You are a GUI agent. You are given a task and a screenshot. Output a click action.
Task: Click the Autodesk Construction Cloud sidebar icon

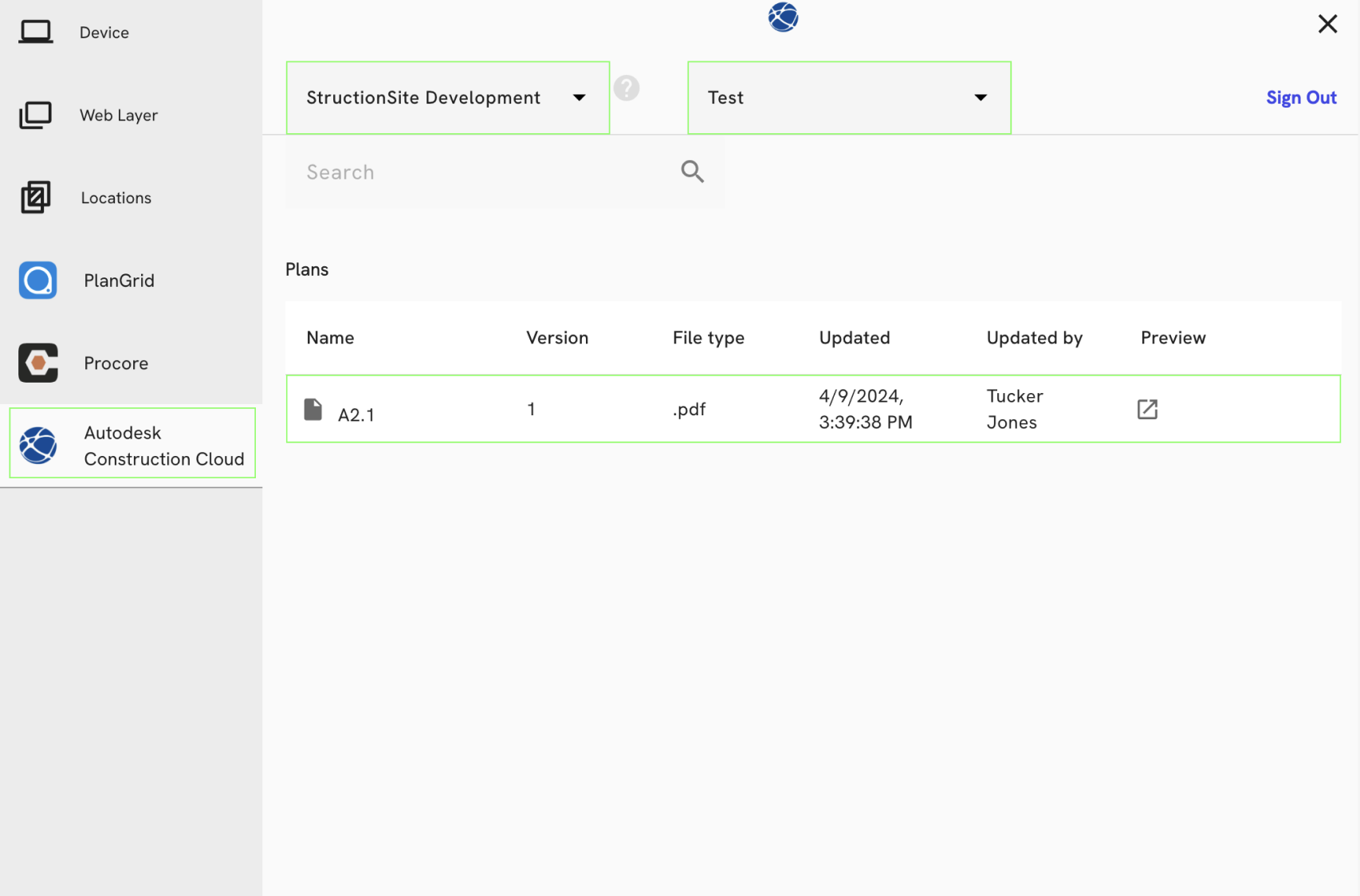pyautogui.click(x=38, y=446)
